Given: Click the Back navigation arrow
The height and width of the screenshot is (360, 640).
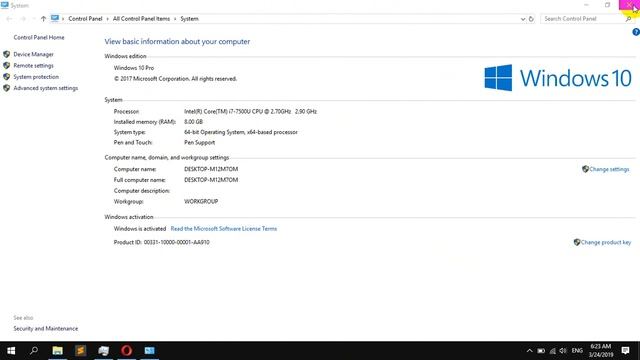Looking at the screenshot, I should click(9, 19).
